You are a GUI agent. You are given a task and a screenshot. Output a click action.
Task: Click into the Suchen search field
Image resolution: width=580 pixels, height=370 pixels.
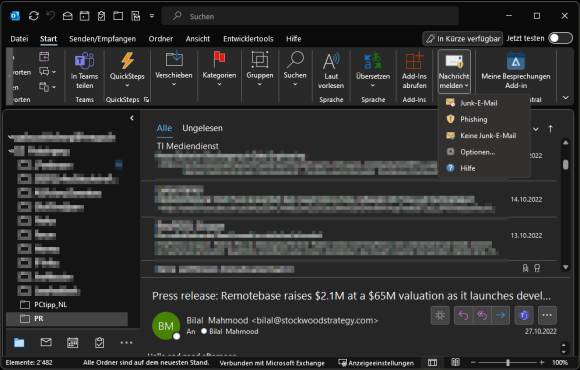[310, 16]
